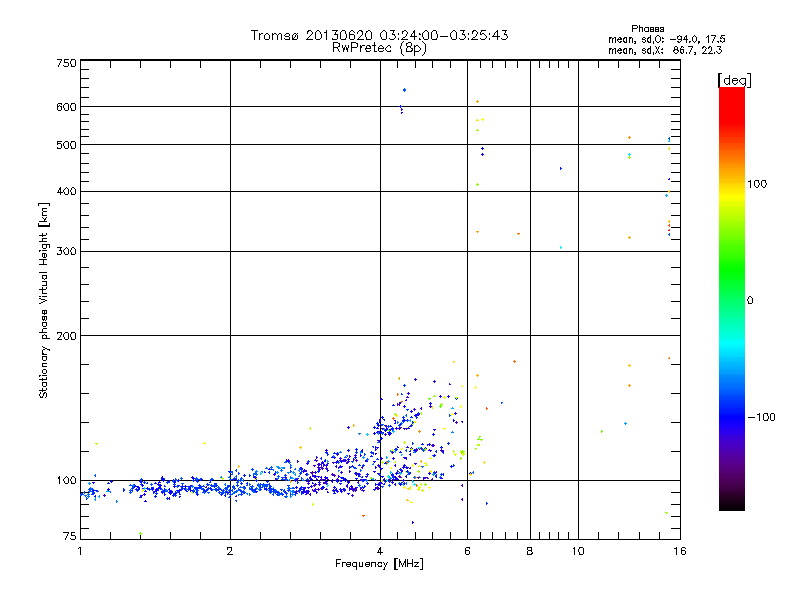The width and height of the screenshot is (800, 600).
Task: Click the colorbar tick label '100'
Action: point(757,184)
